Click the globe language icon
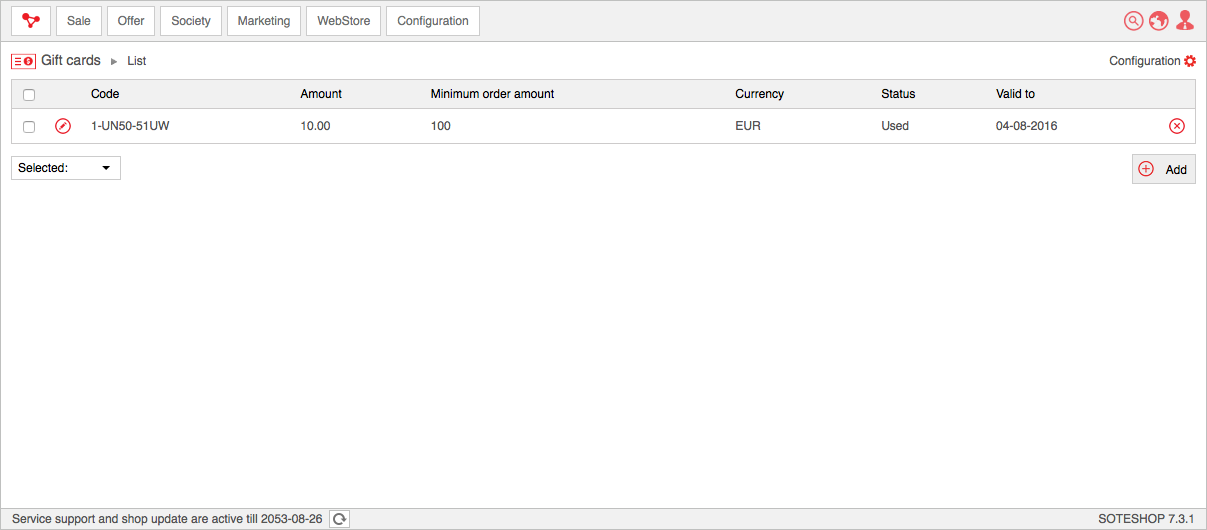This screenshot has height=530, width=1207. coord(1159,21)
